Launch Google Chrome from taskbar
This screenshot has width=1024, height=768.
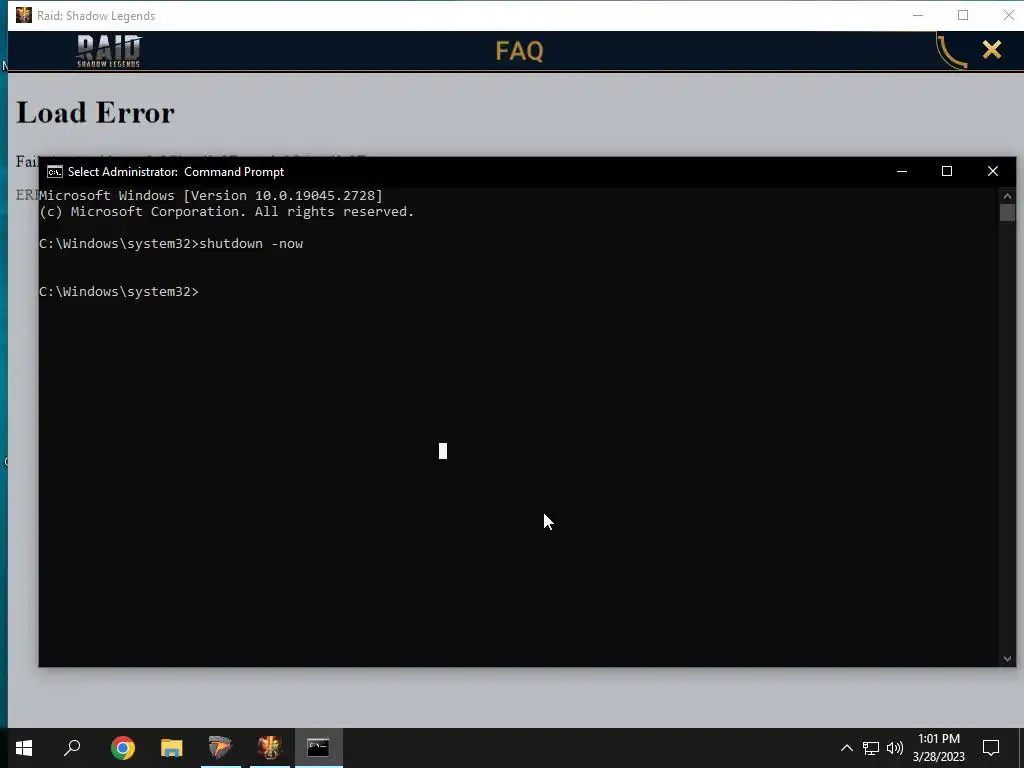tap(123, 748)
